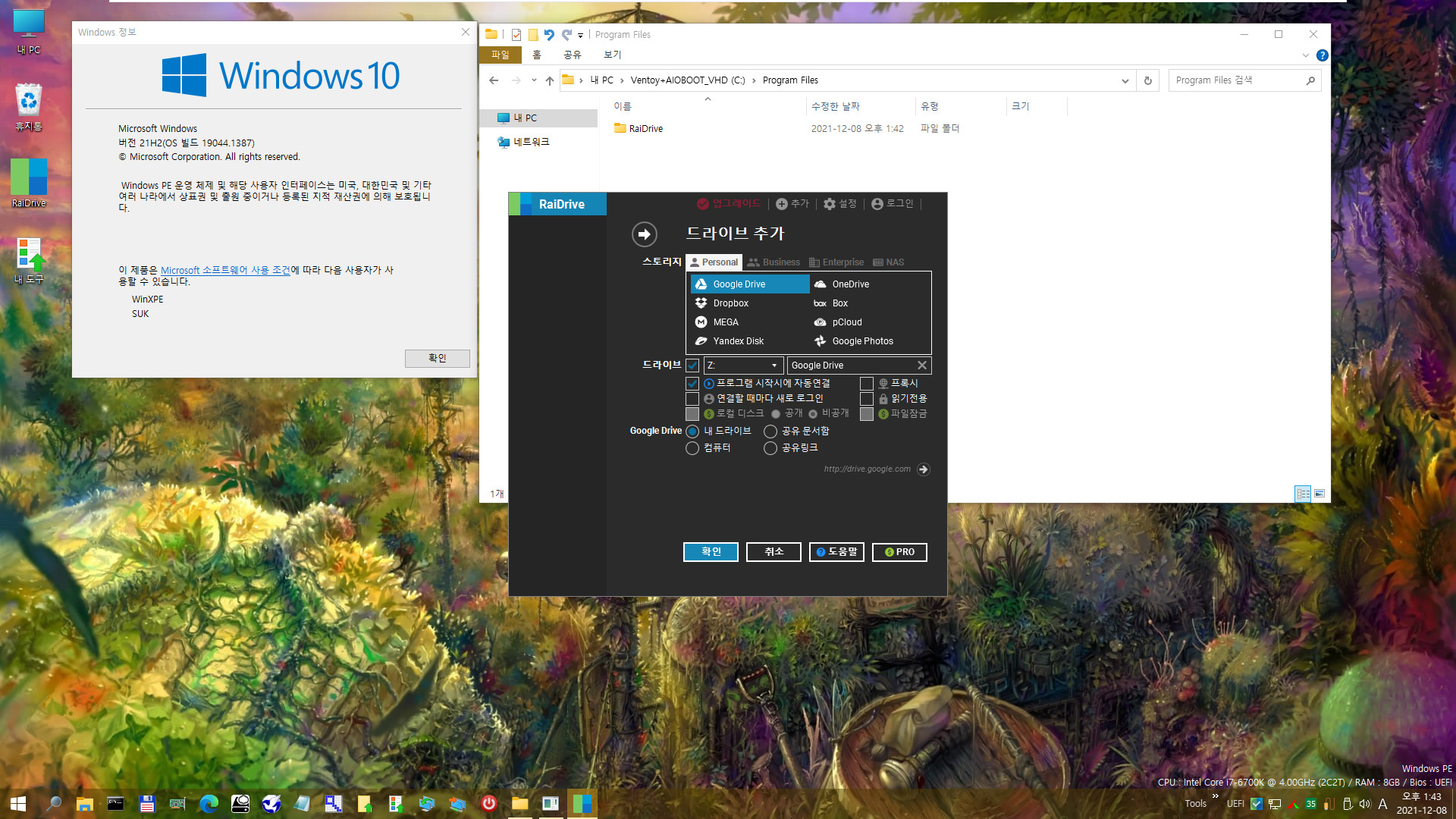Clear the Google Drive name field
1456x819 pixels.
[921, 365]
